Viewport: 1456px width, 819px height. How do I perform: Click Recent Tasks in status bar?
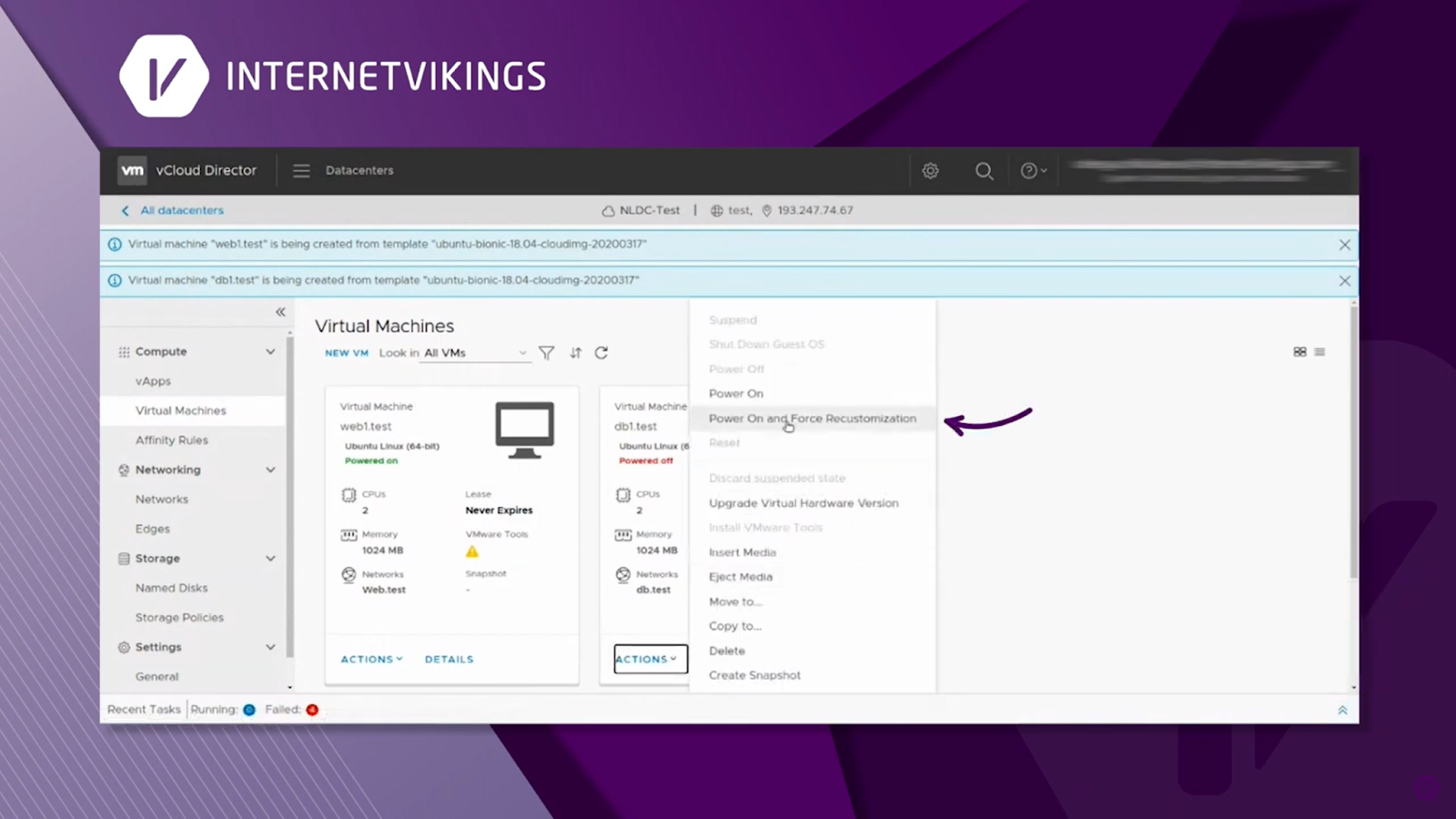[x=144, y=710]
